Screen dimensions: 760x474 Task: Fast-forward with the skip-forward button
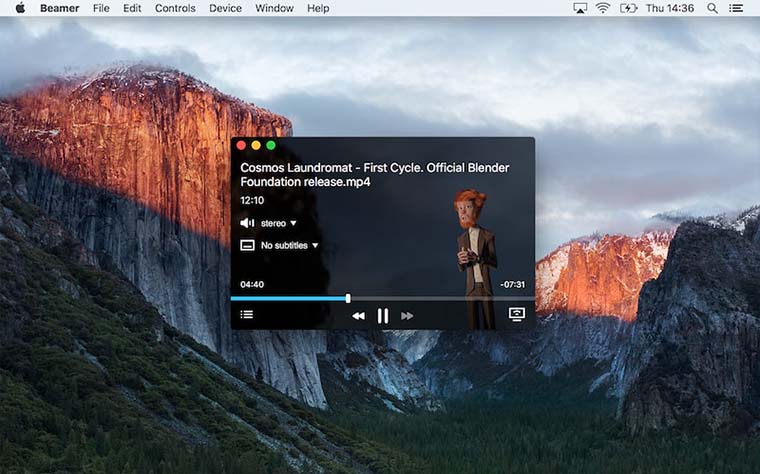(407, 316)
